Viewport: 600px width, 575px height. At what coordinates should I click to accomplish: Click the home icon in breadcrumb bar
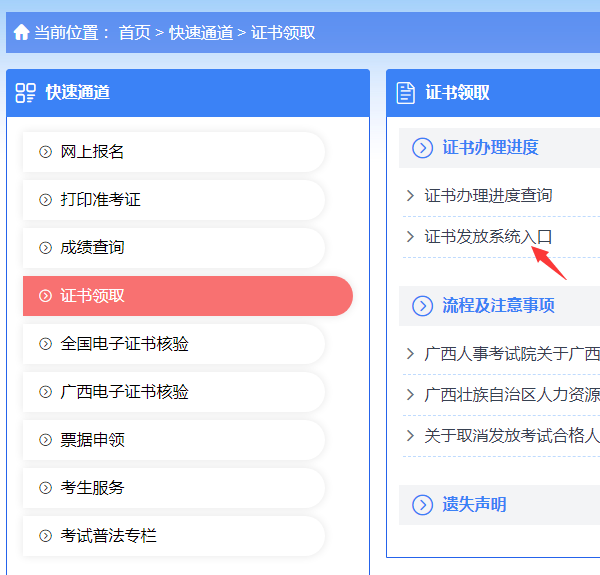tap(21, 32)
